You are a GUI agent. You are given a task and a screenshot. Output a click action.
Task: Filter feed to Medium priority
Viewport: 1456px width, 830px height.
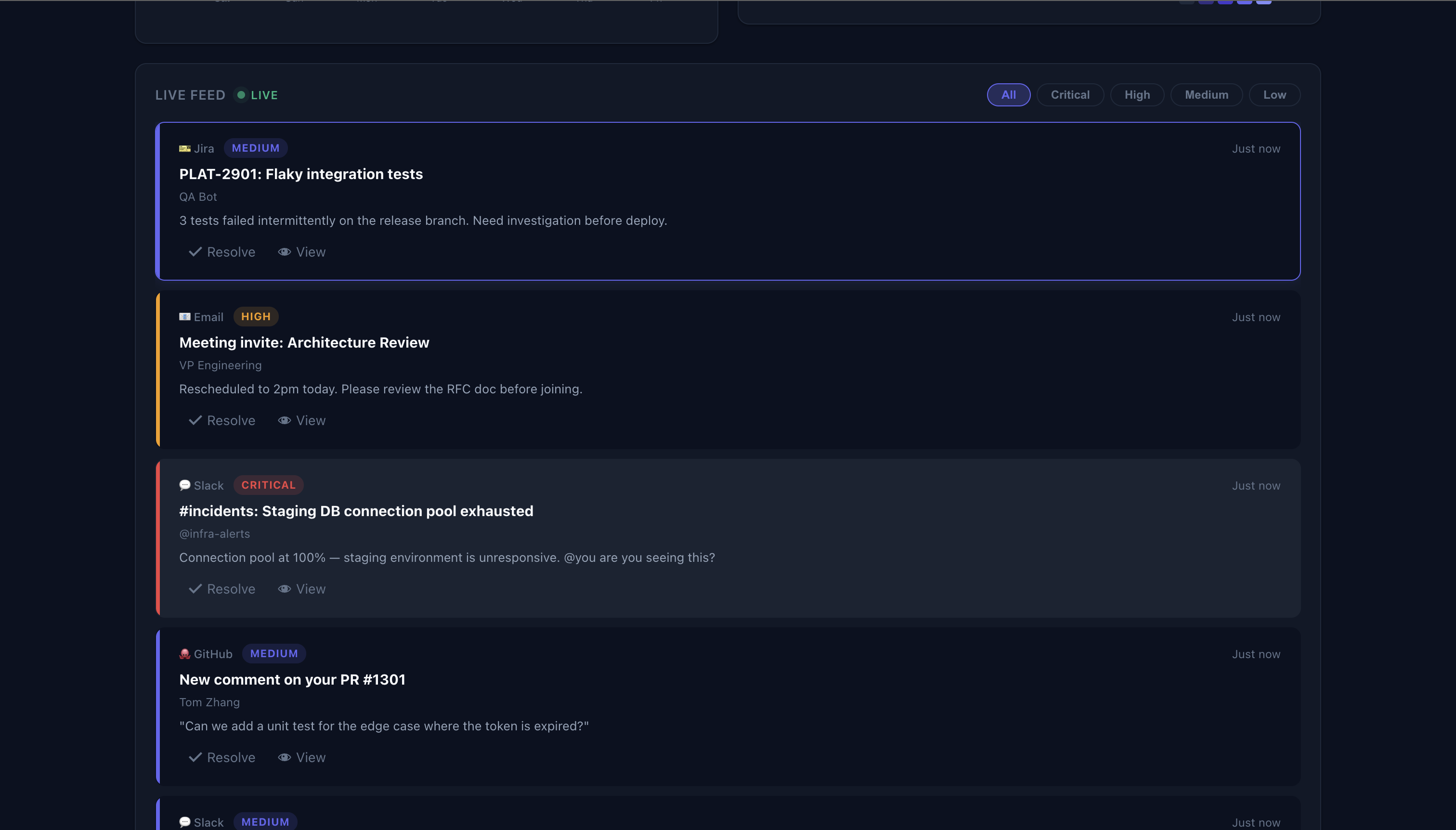(x=1206, y=95)
